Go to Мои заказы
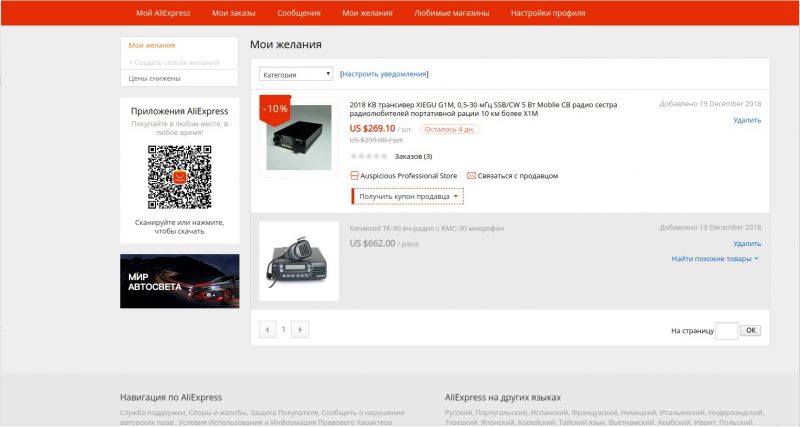Viewport: 800px width, 427px height. click(x=234, y=13)
